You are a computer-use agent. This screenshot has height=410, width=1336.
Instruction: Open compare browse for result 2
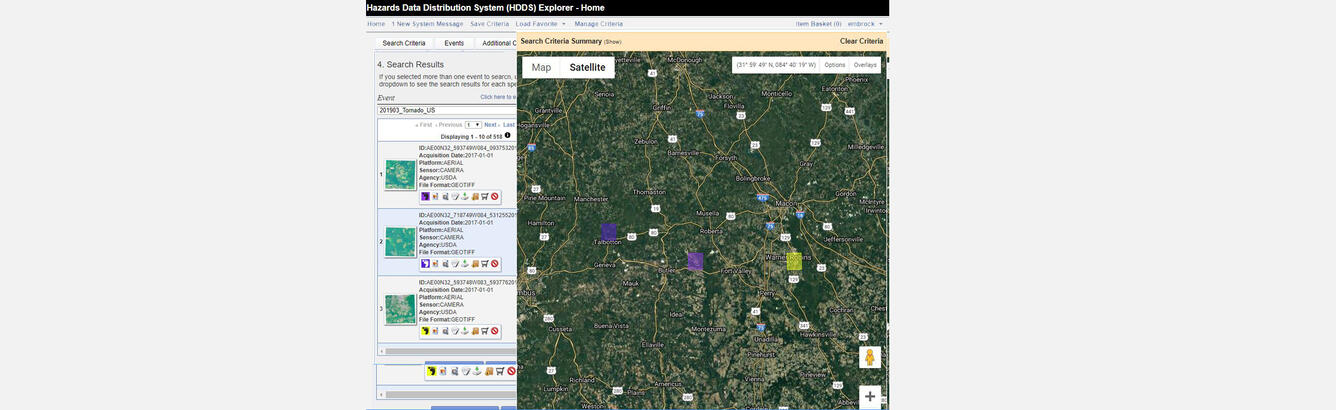point(445,264)
